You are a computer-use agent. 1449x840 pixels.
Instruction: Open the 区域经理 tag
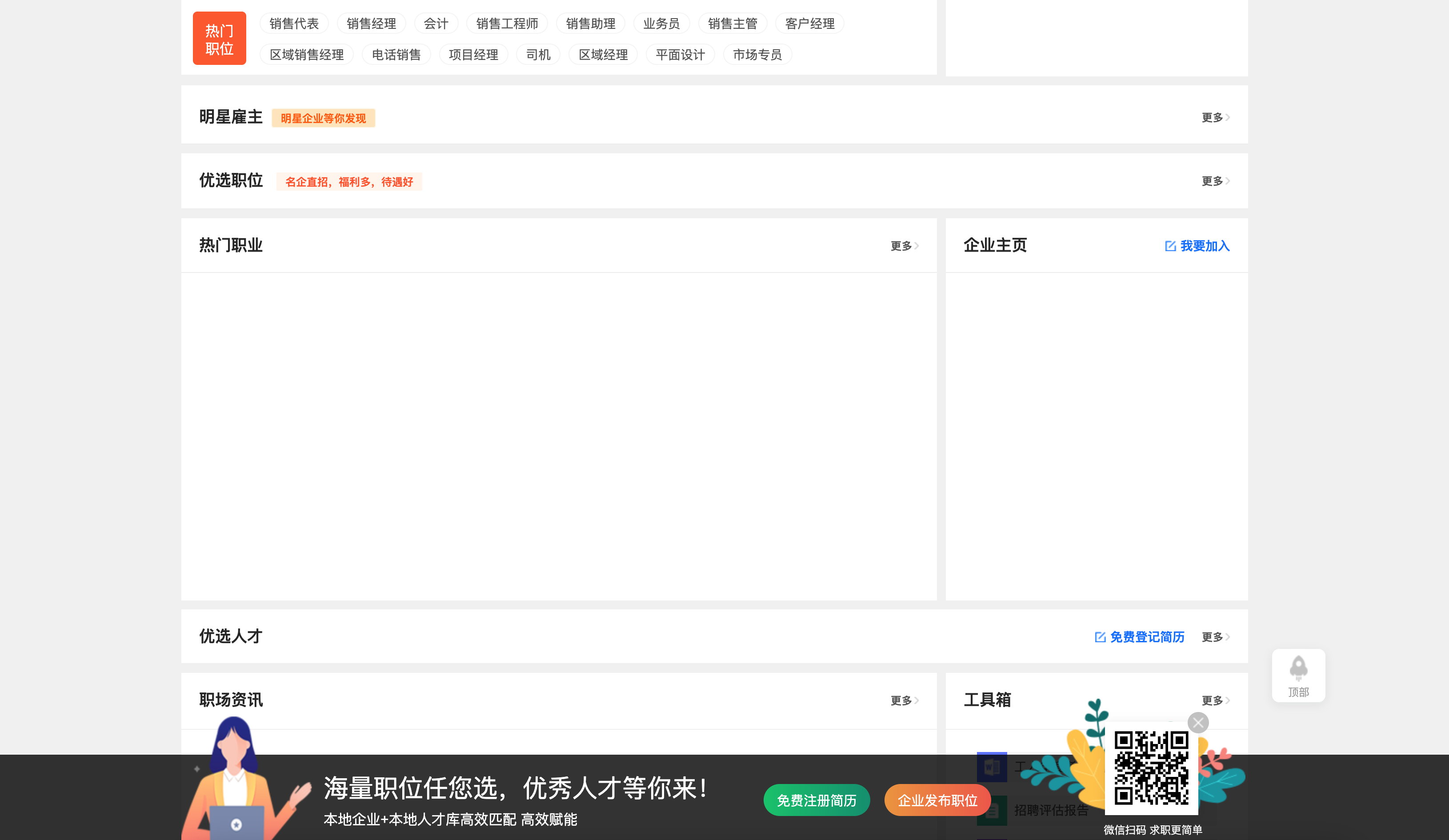point(603,55)
